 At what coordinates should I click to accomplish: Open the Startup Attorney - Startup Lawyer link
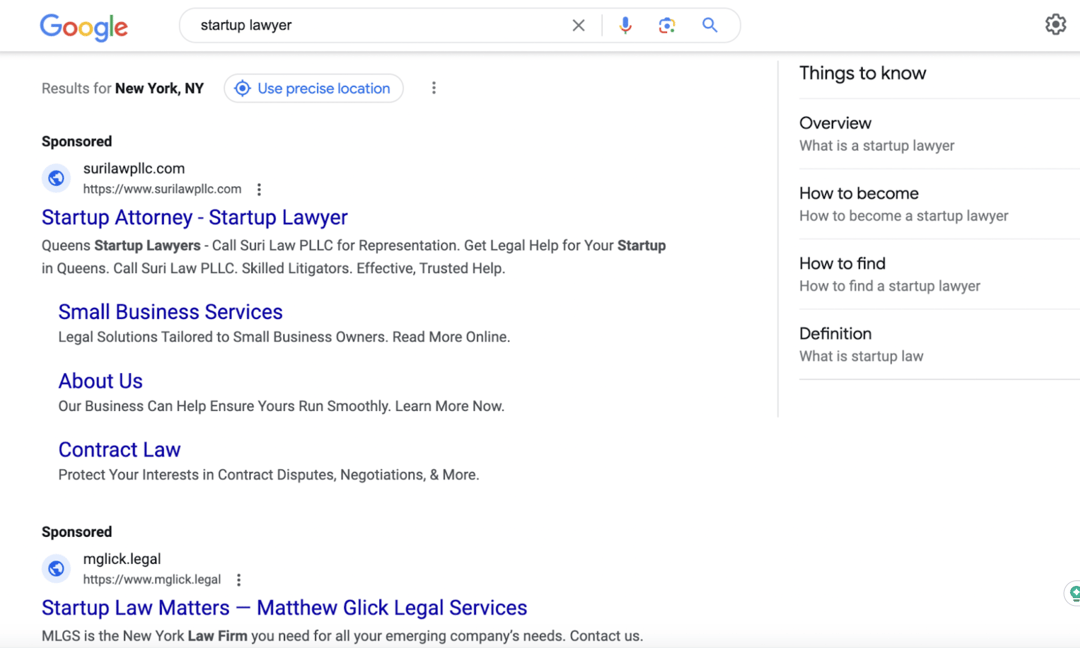195,217
